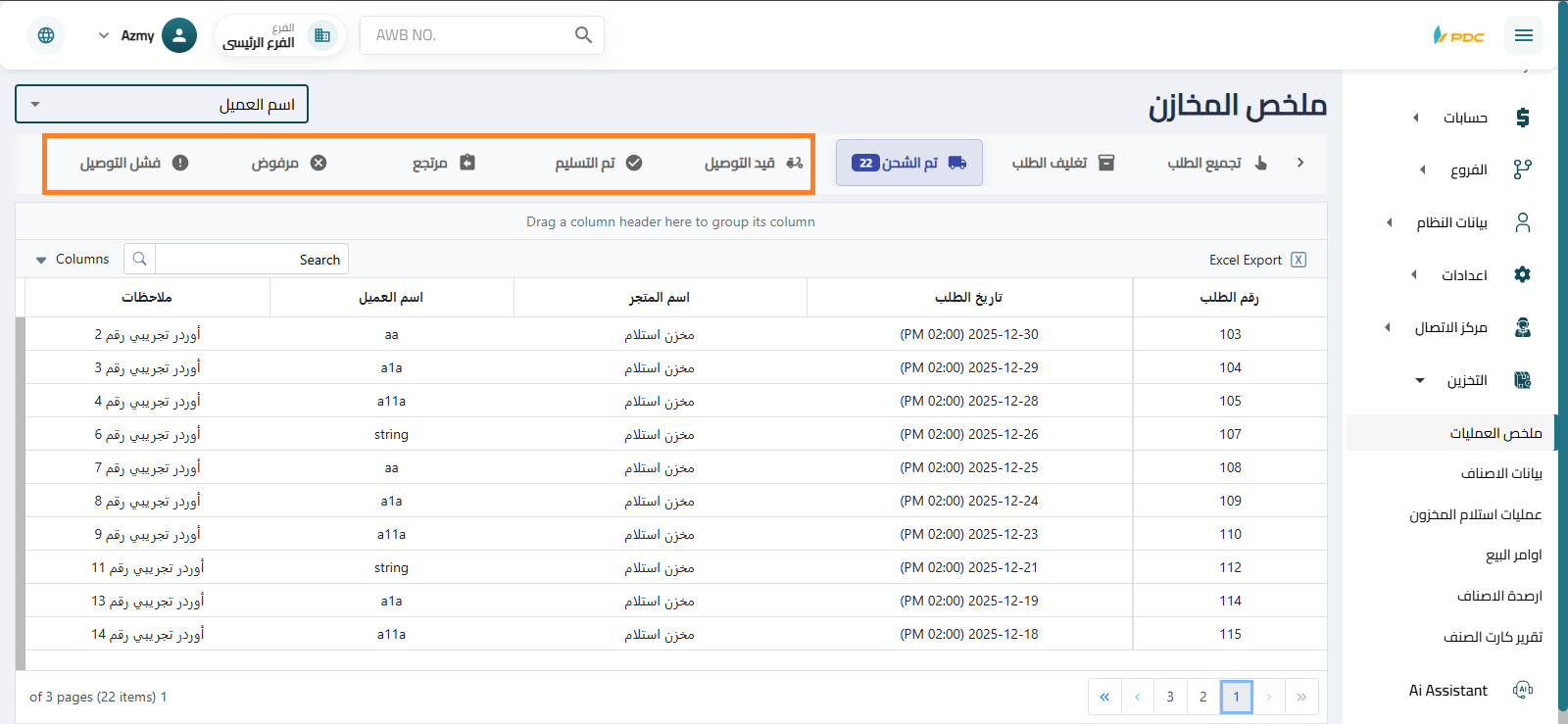This screenshot has height=724, width=1568.
Task: Click the PDC logo
Action: point(1459,35)
